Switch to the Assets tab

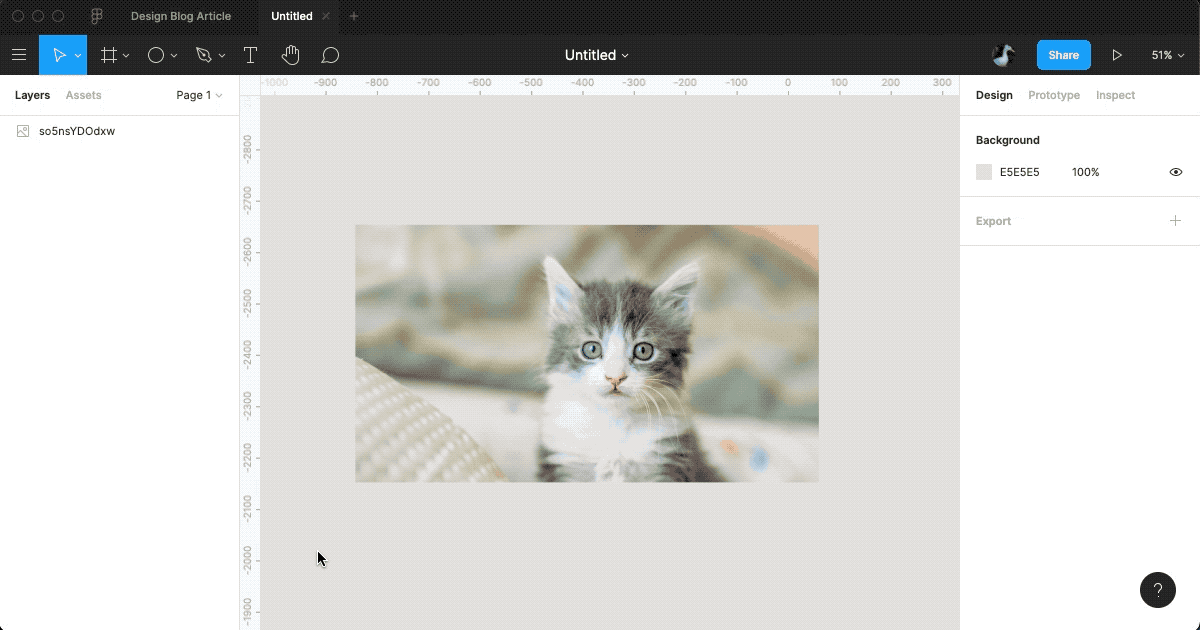coord(83,95)
